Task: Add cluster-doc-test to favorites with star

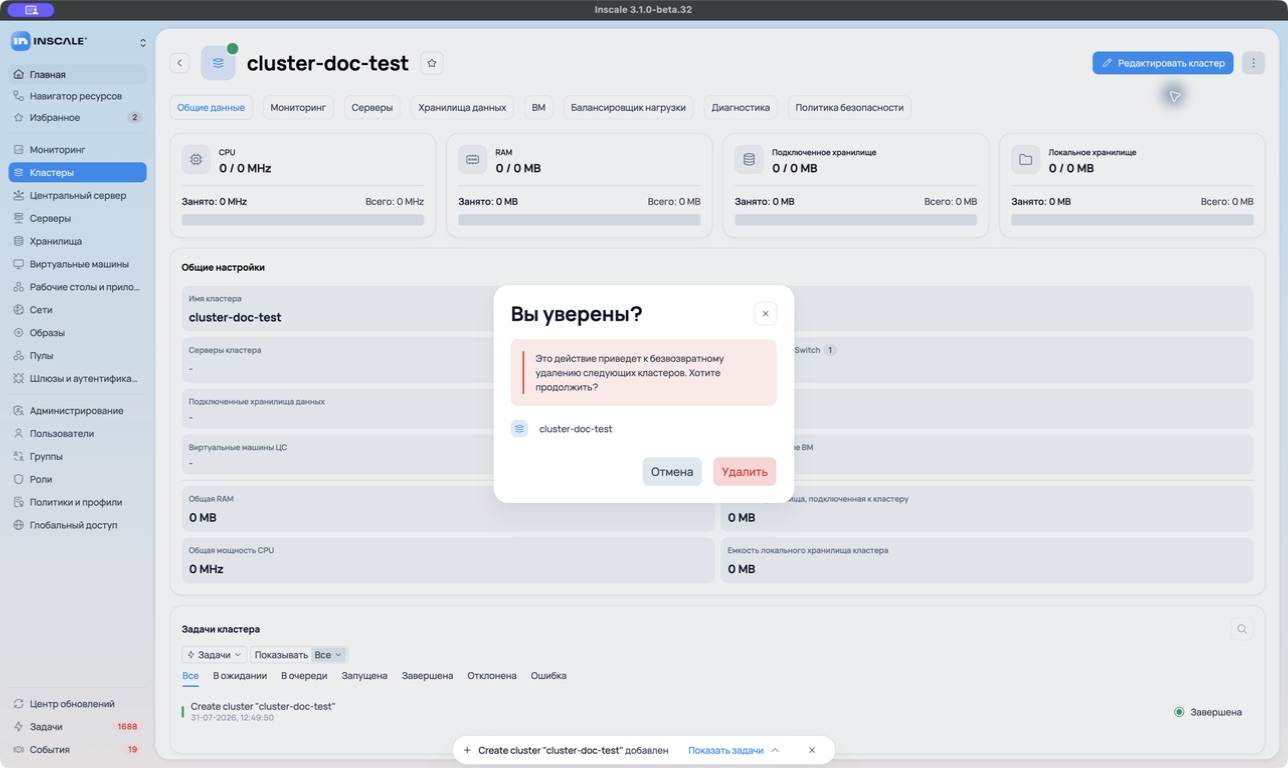Action: pyautogui.click(x=432, y=63)
